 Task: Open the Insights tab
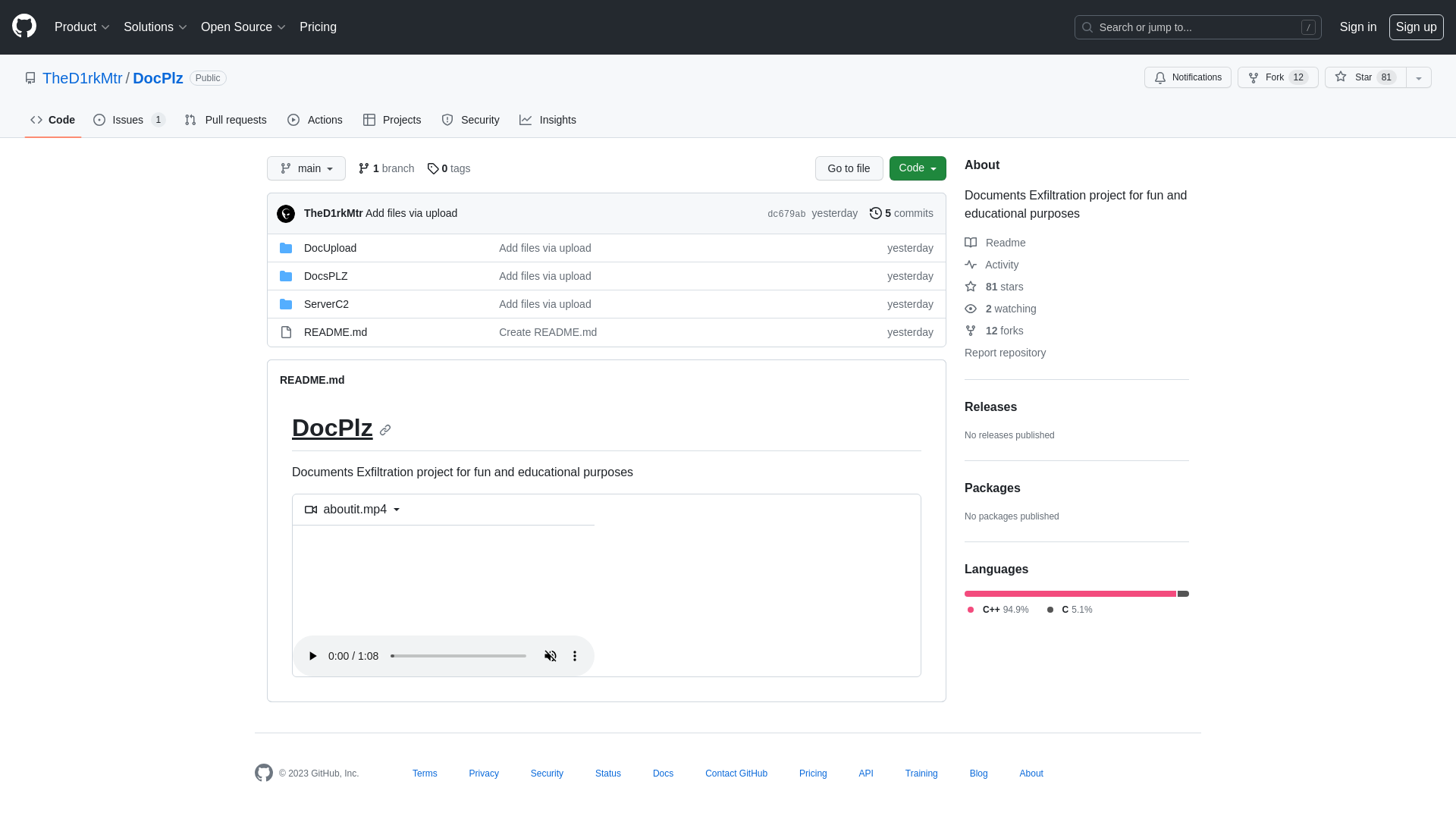[x=548, y=120]
